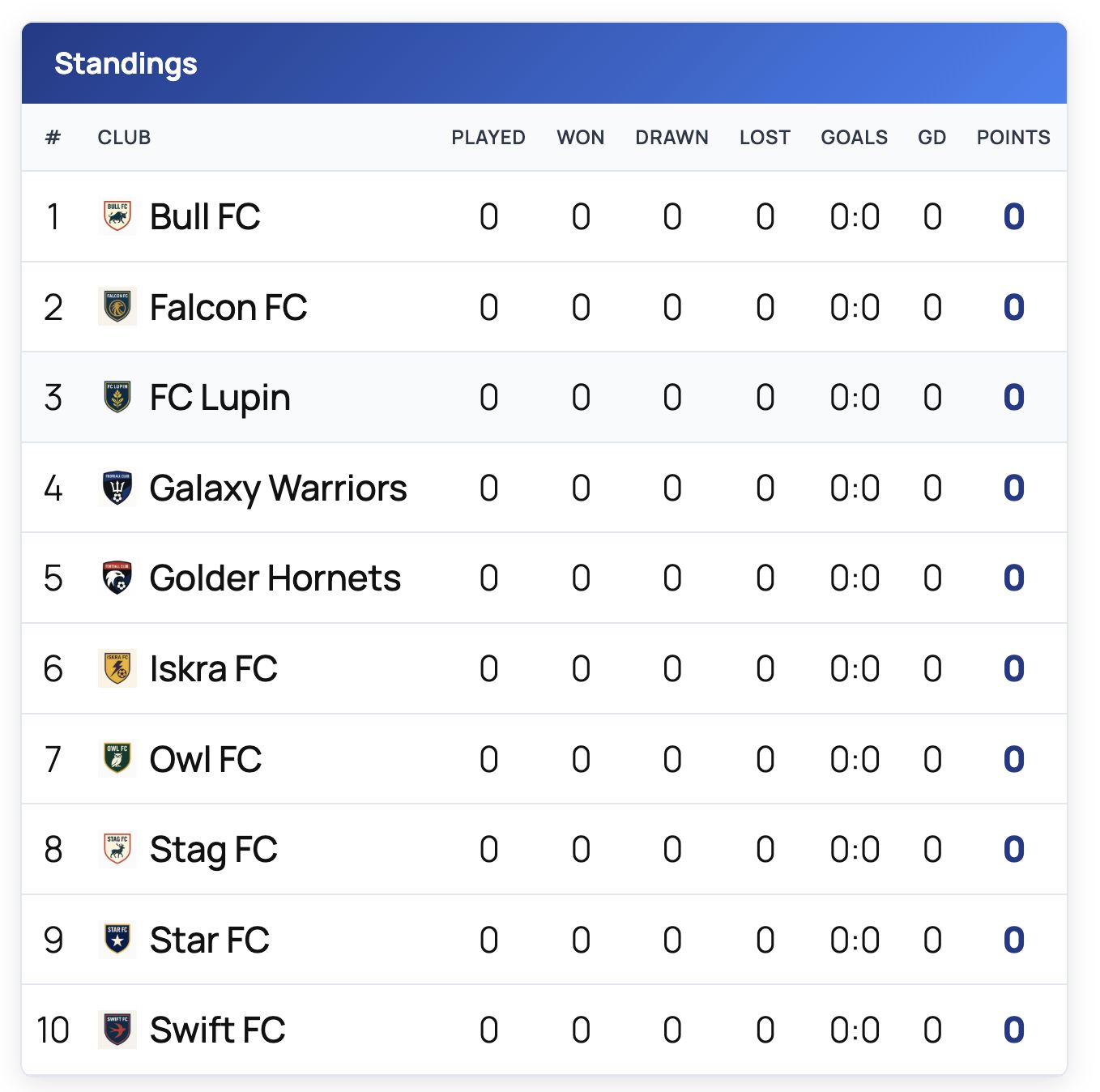
Task: Click the Iskra FC lightning crest
Action: point(117,668)
